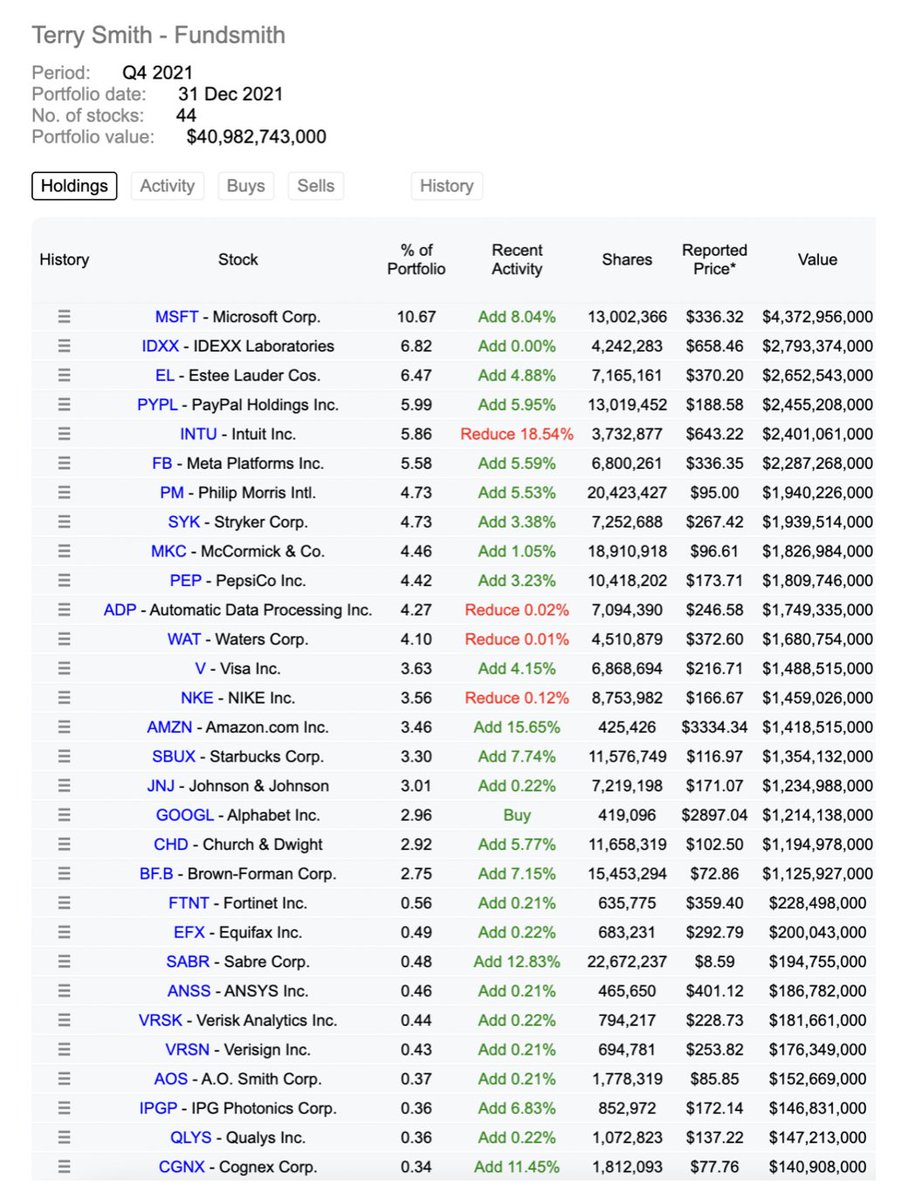Open history icon for Fortinet row

point(64,904)
